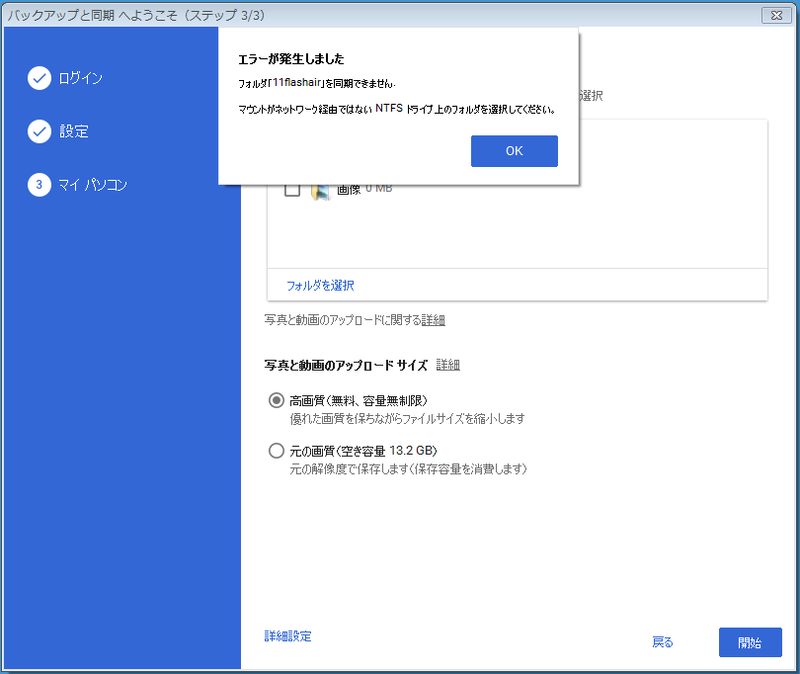Select the マイ パソコン step label
This screenshot has height=674, width=800.
click(92, 185)
